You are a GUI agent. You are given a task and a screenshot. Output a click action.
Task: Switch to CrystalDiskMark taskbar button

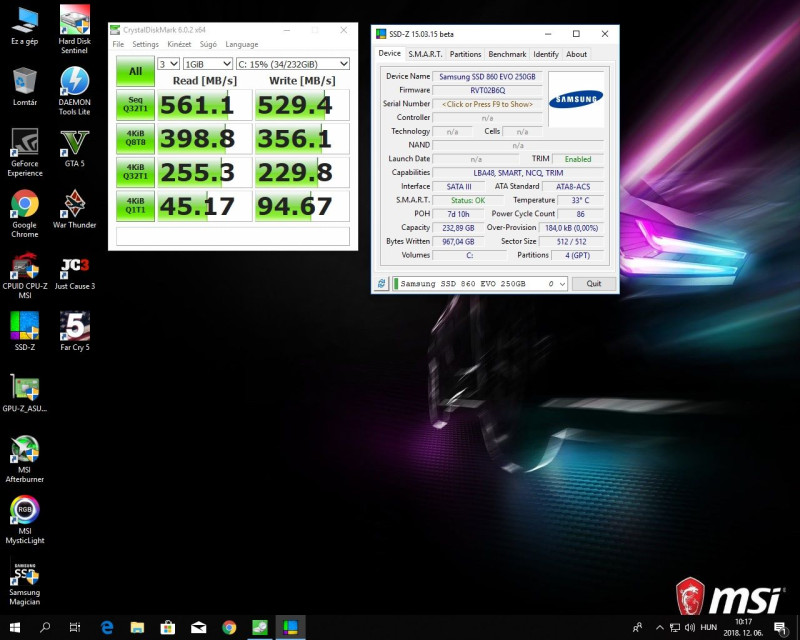click(260, 627)
